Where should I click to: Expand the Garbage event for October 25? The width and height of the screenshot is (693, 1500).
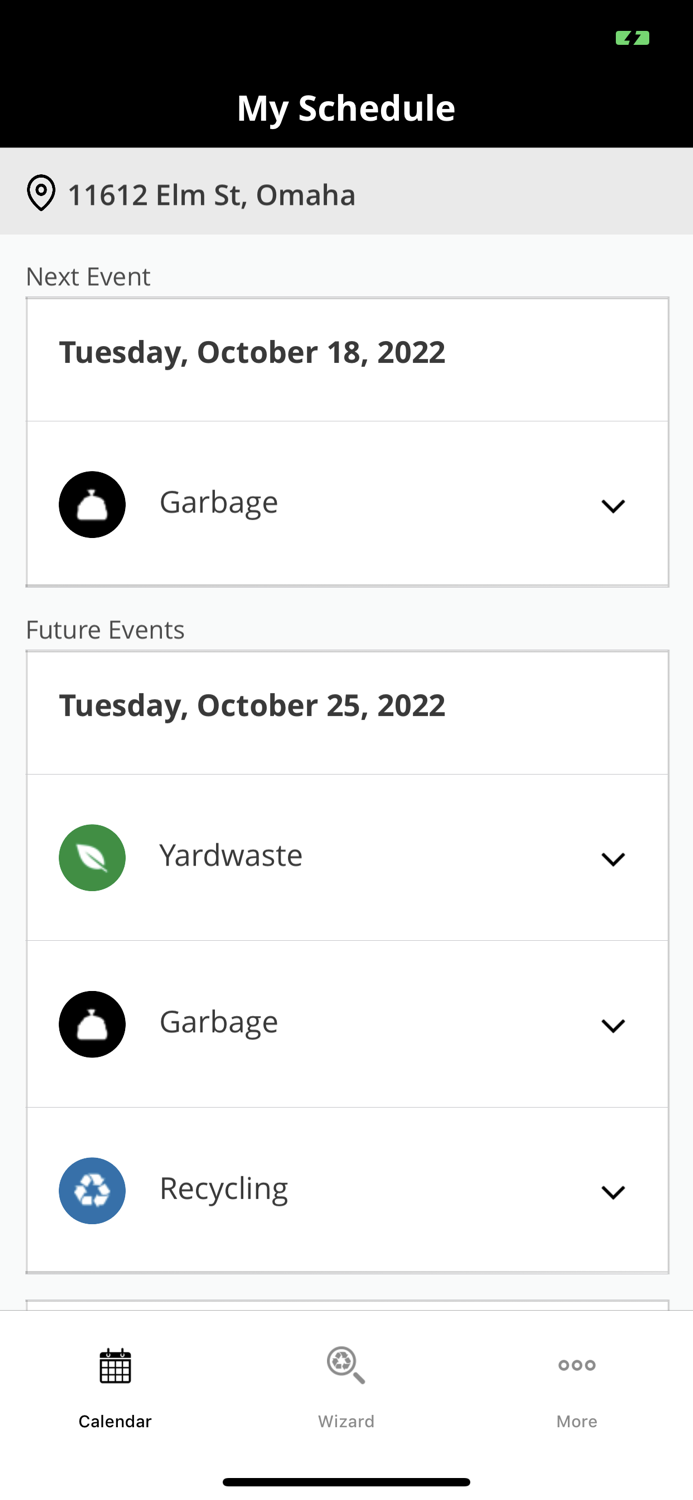(x=613, y=1025)
